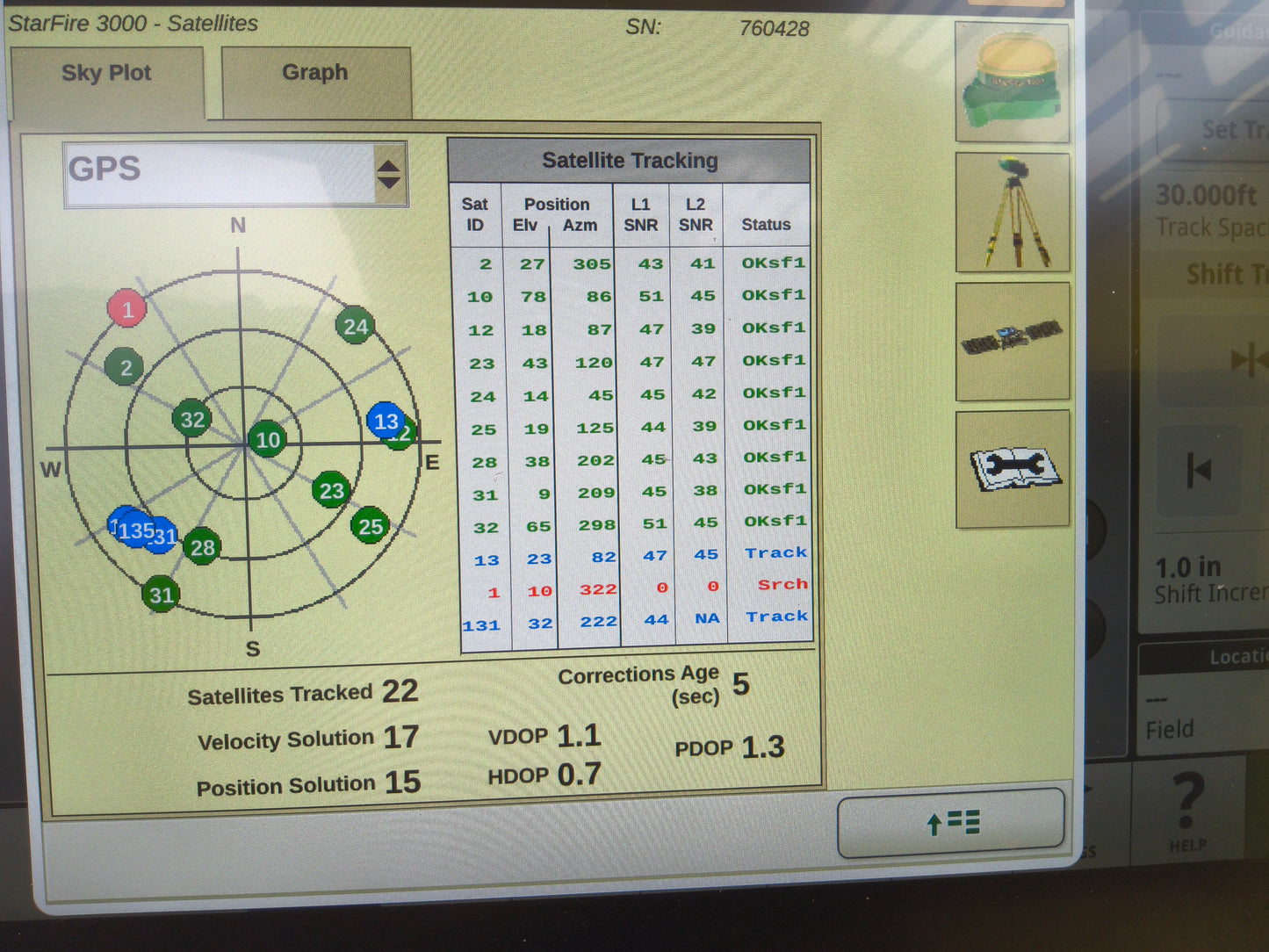Select satellite 28 marker on sky plot
The width and height of the screenshot is (1269, 952).
pos(202,547)
